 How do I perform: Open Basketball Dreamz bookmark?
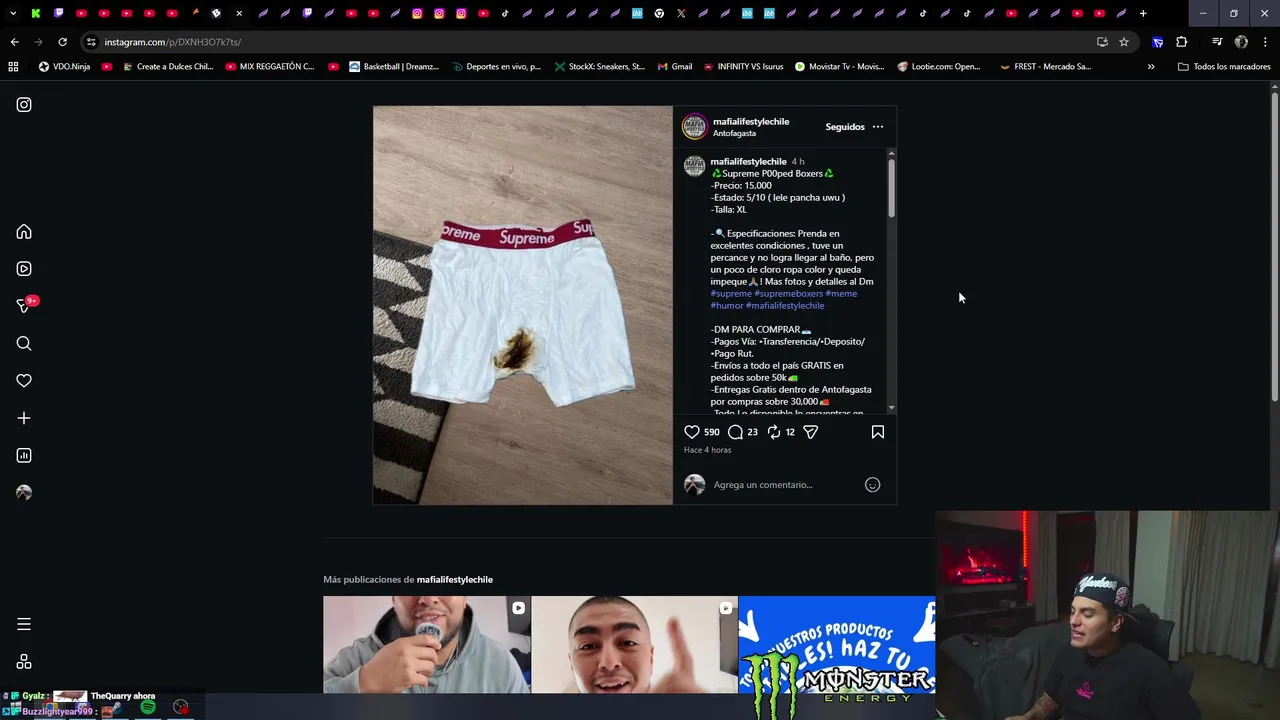394,67
